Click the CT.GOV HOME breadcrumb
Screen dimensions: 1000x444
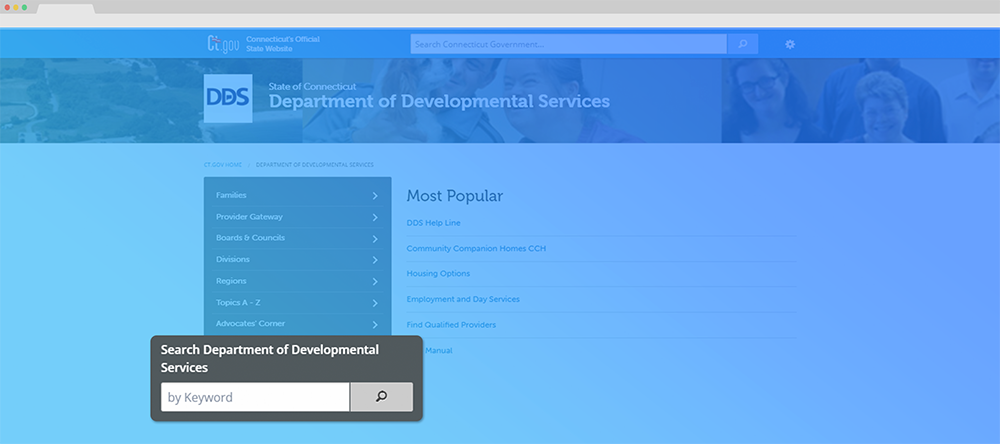tap(223, 164)
